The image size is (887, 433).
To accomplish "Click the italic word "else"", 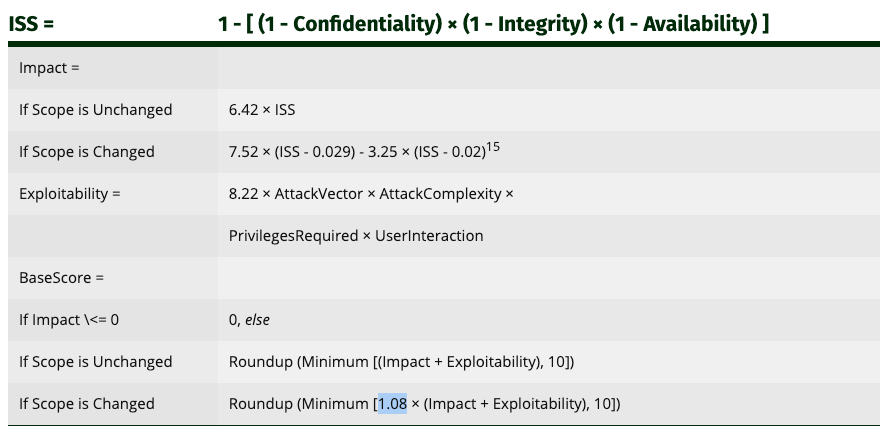I will coord(257,320).
